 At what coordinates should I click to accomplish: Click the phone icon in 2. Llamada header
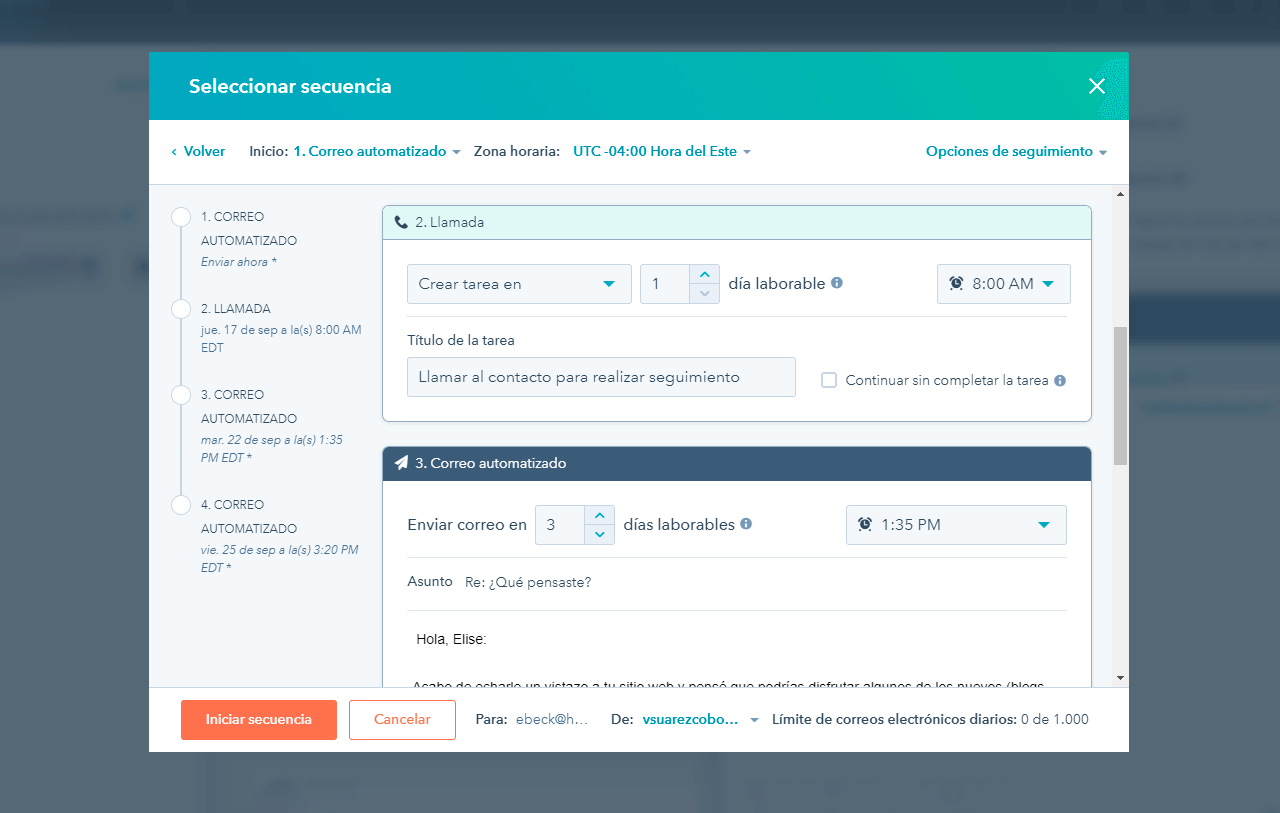401,223
